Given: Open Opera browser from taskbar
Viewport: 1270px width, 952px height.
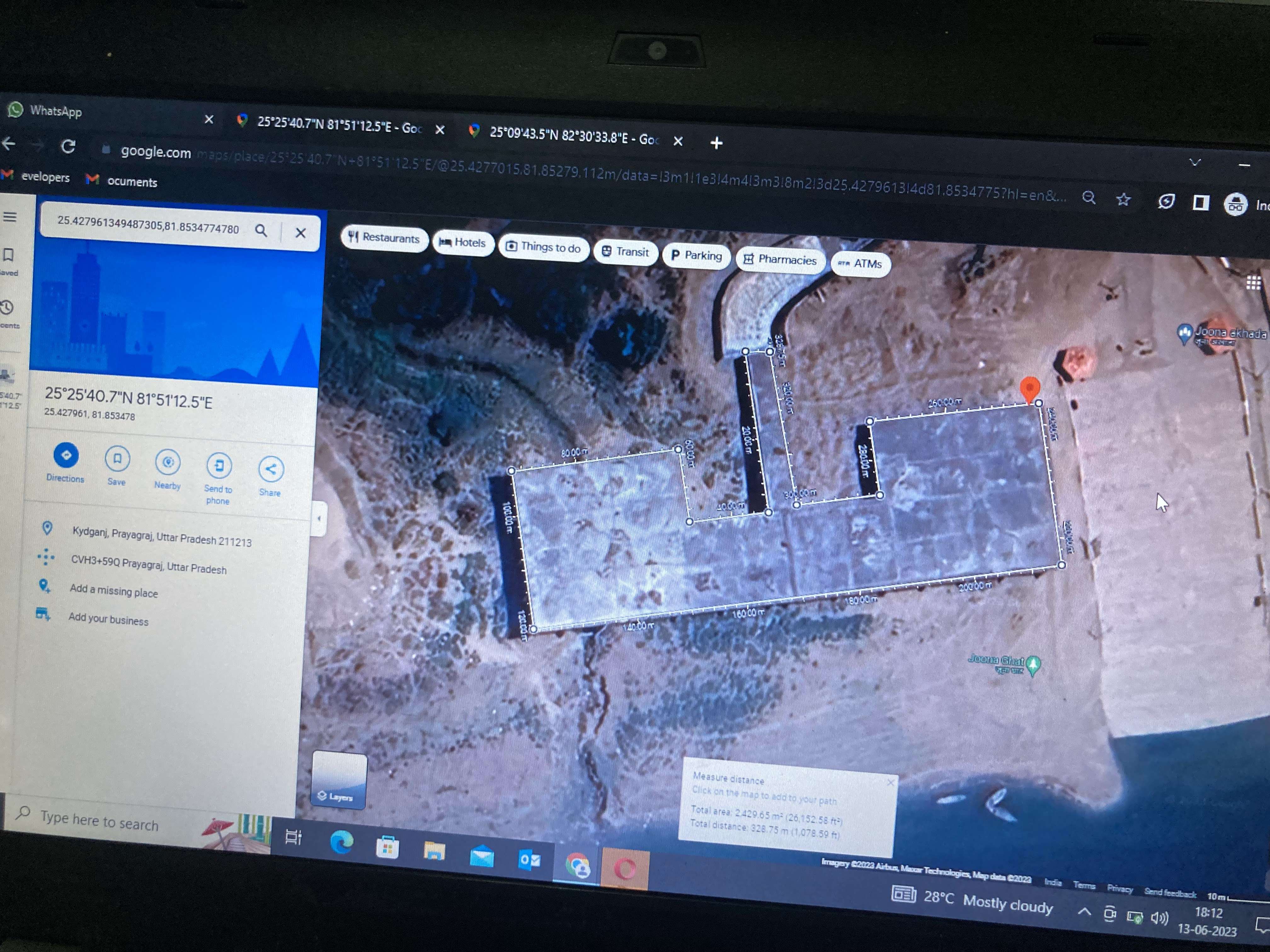Looking at the screenshot, I should (625, 868).
